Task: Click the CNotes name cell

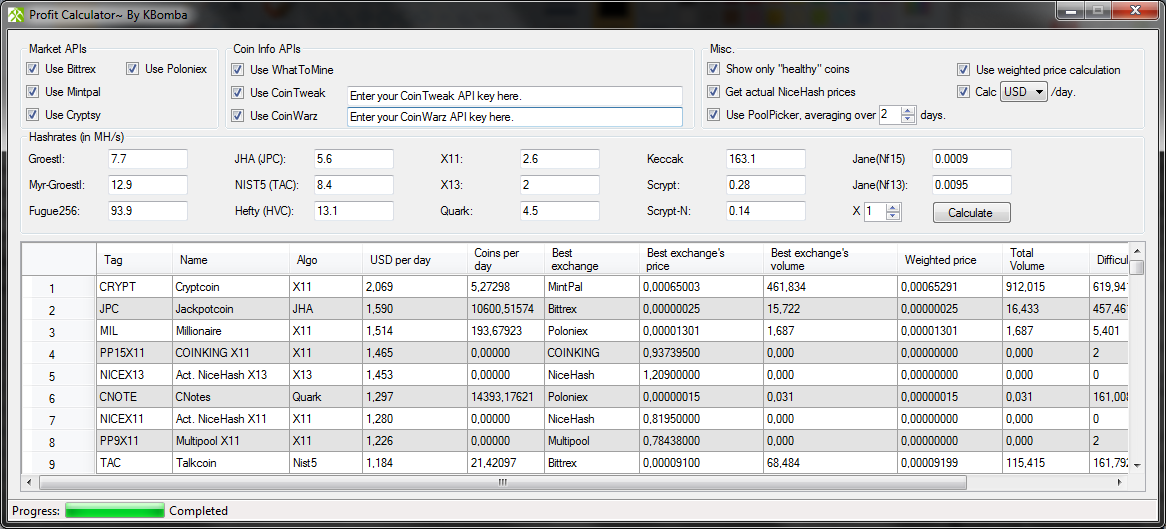Action: click(x=231, y=398)
